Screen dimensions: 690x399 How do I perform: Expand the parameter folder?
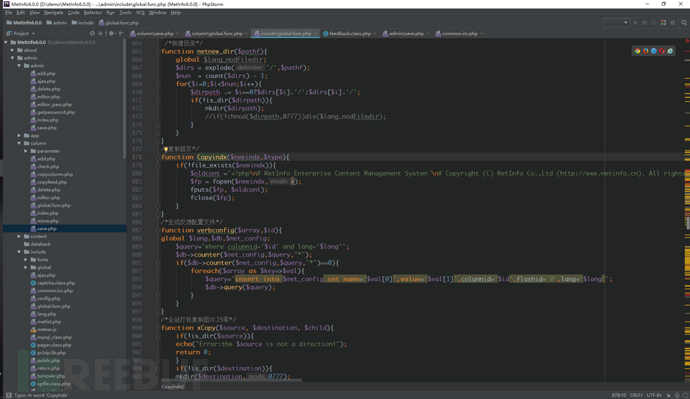click(26, 151)
